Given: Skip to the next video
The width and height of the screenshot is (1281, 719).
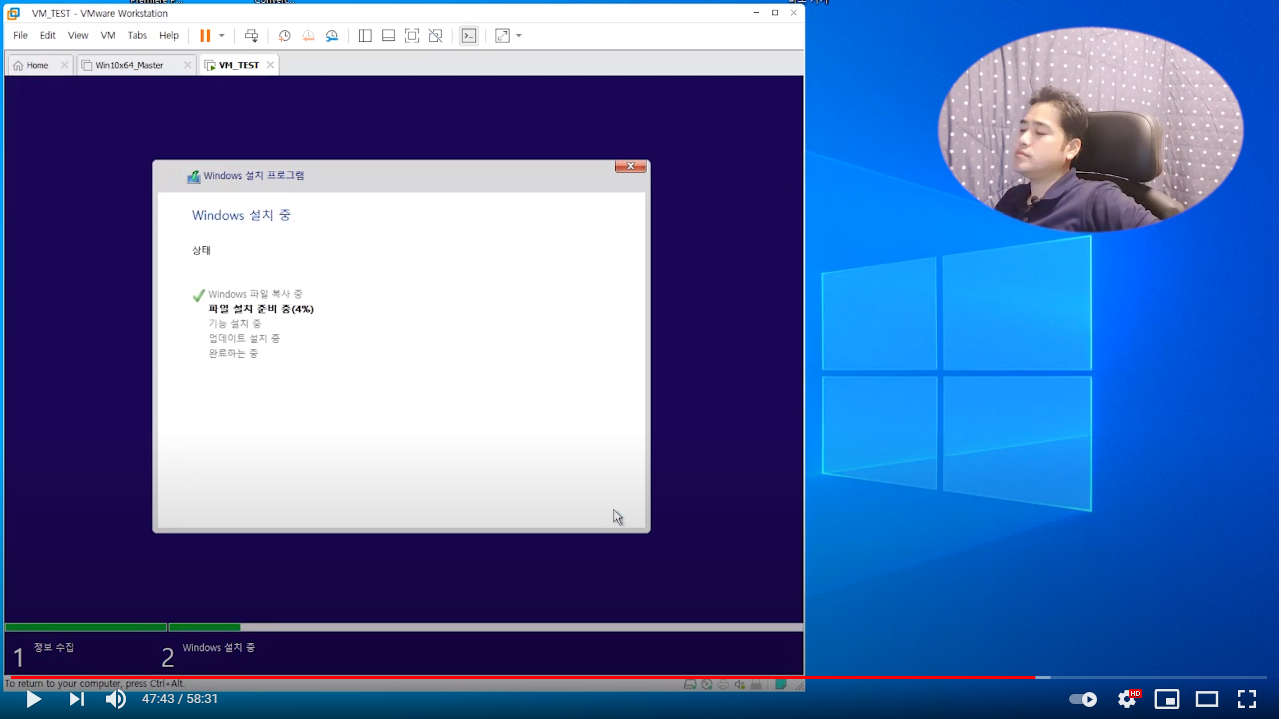Looking at the screenshot, I should [x=76, y=699].
